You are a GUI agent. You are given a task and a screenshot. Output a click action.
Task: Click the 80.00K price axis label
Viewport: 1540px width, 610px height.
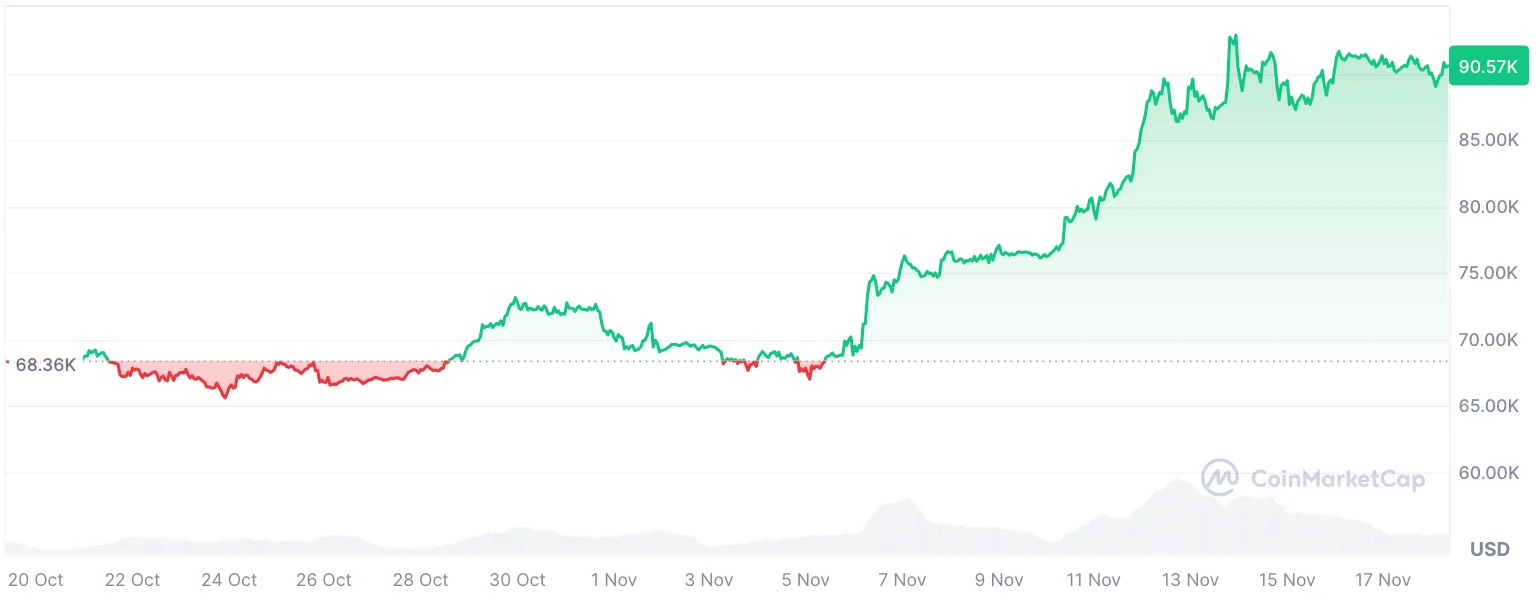[x=1488, y=207]
